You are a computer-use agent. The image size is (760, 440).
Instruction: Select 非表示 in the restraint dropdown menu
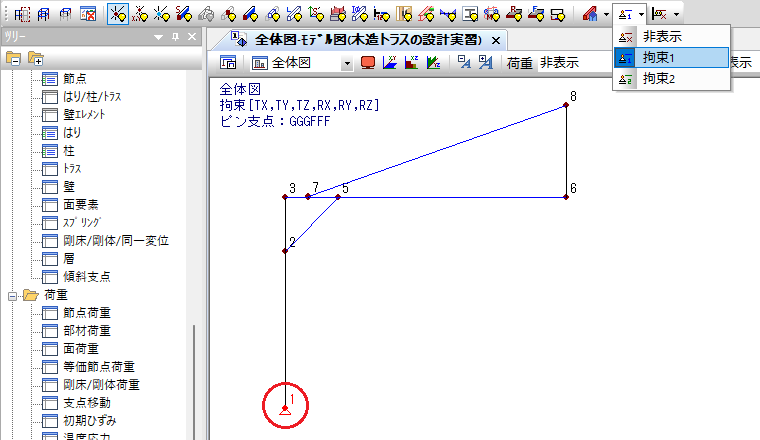click(671, 36)
